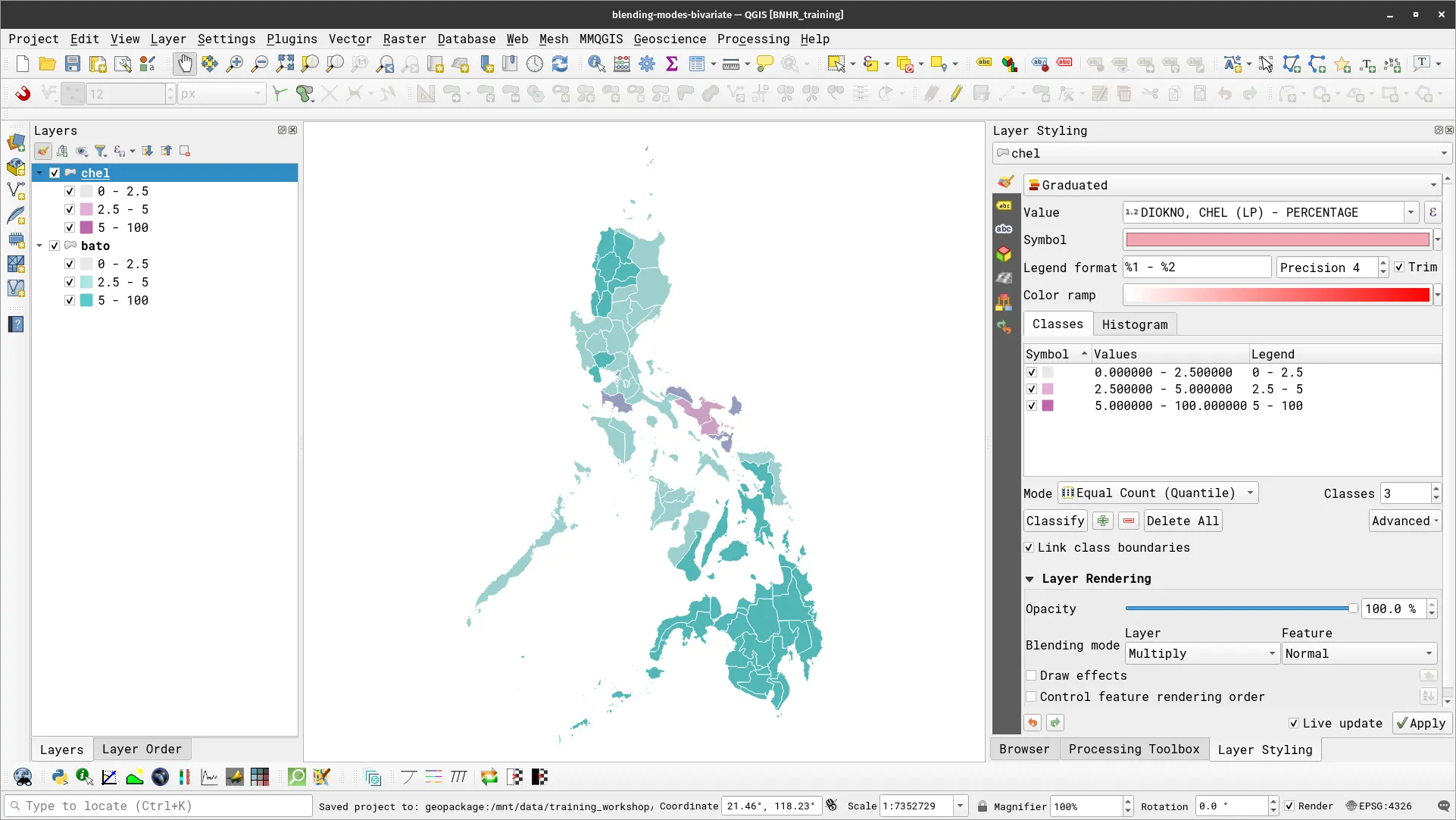Open the 3D View styling section
The image size is (1456, 820).
click(x=1004, y=254)
